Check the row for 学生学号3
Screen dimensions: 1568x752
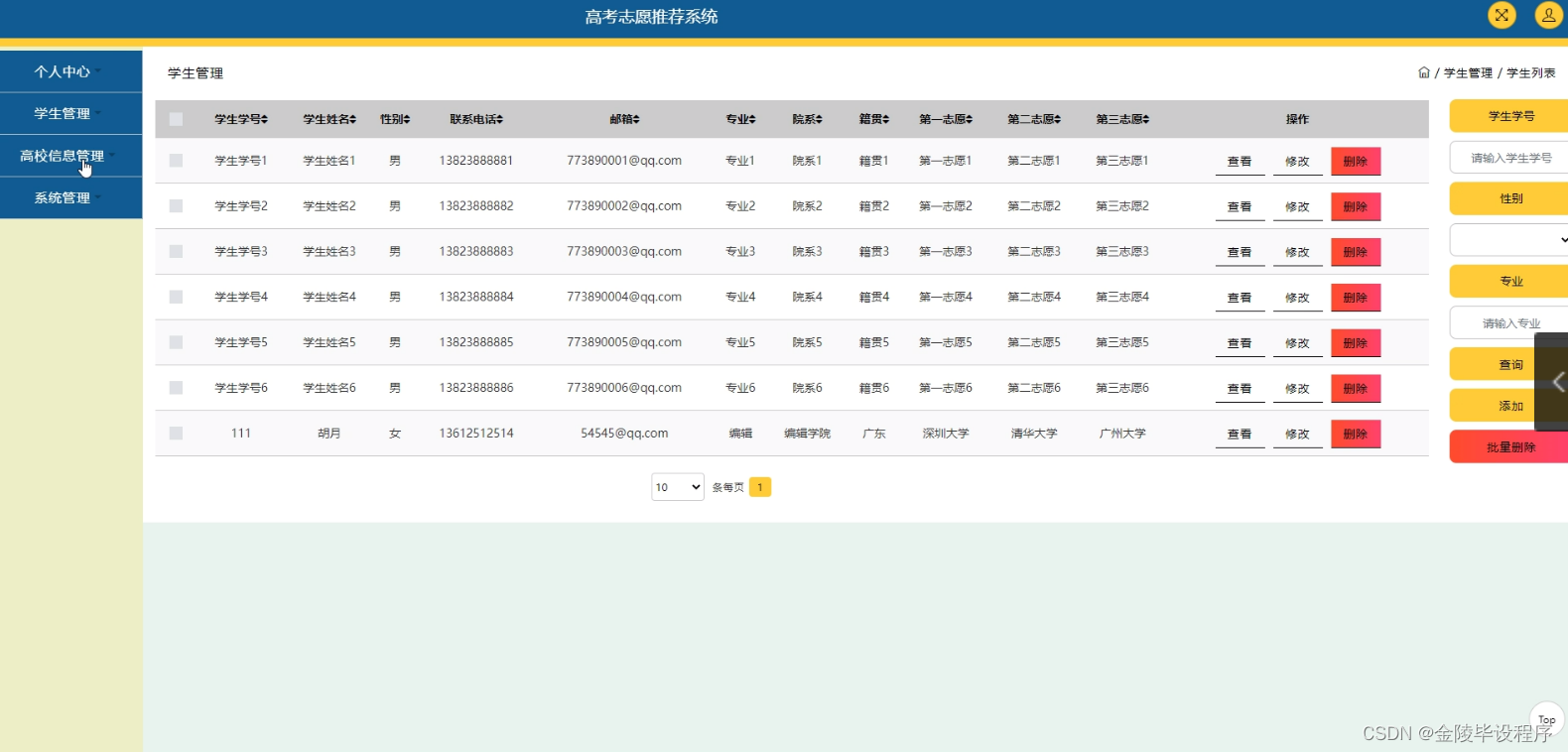pyautogui.click(x=176, y=252)
